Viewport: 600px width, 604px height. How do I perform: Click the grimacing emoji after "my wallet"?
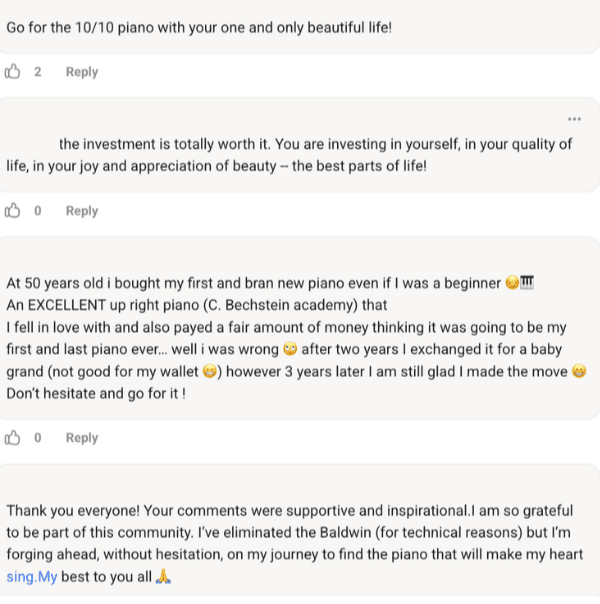[209, 371]
